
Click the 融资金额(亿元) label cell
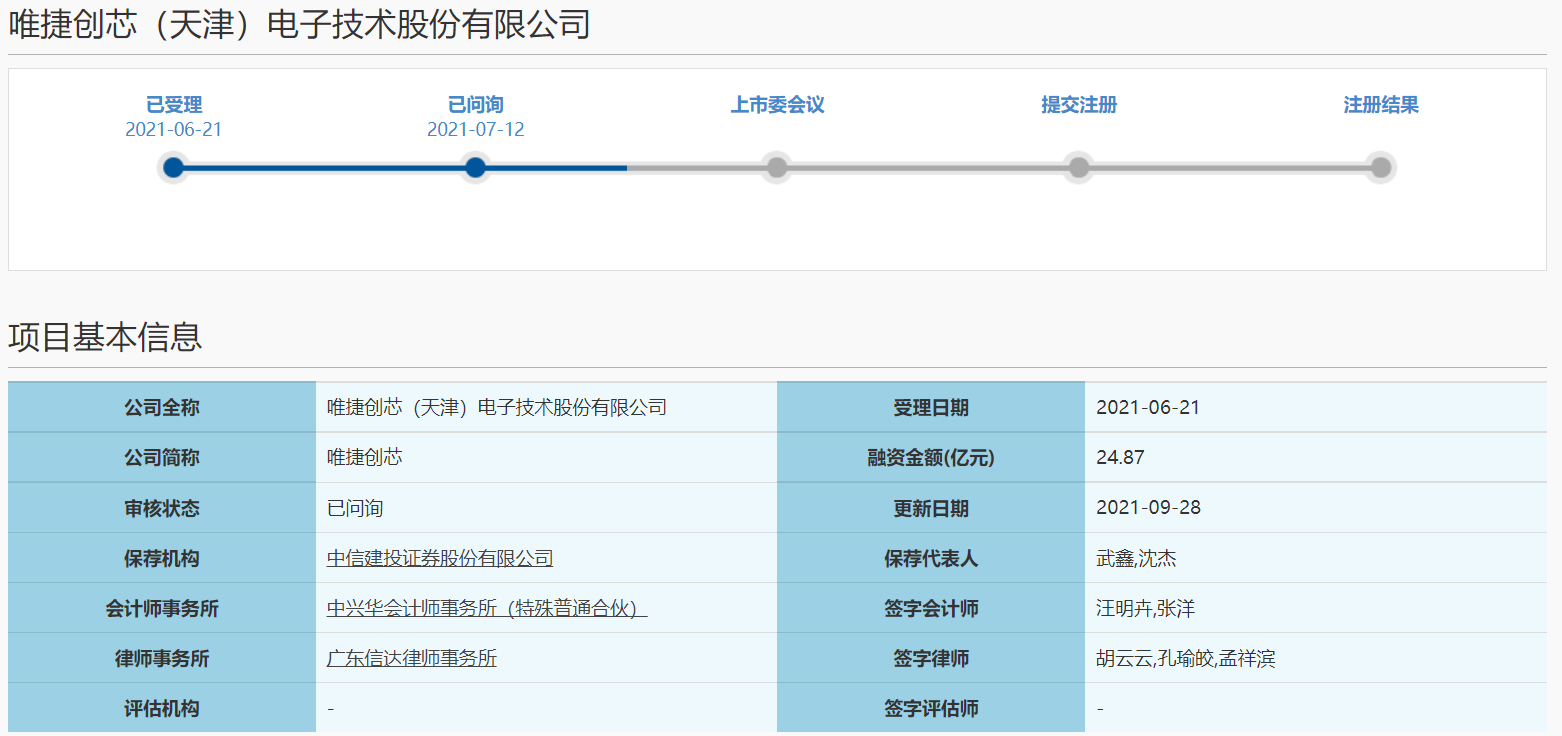pos(931,458)
